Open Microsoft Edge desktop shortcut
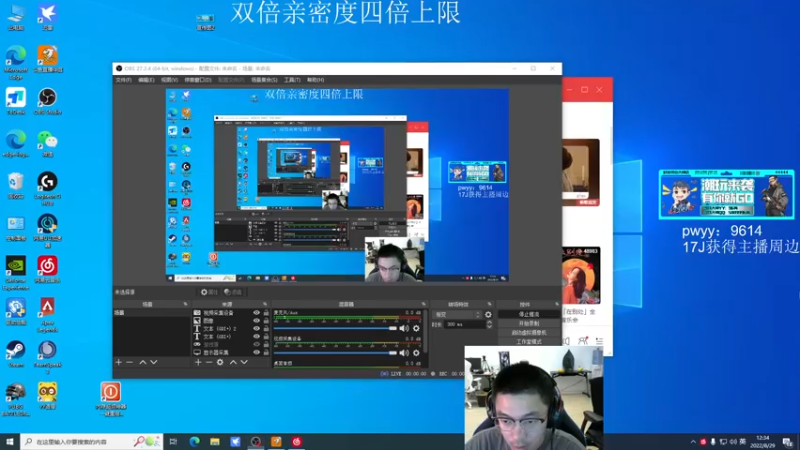 [16, 62]
